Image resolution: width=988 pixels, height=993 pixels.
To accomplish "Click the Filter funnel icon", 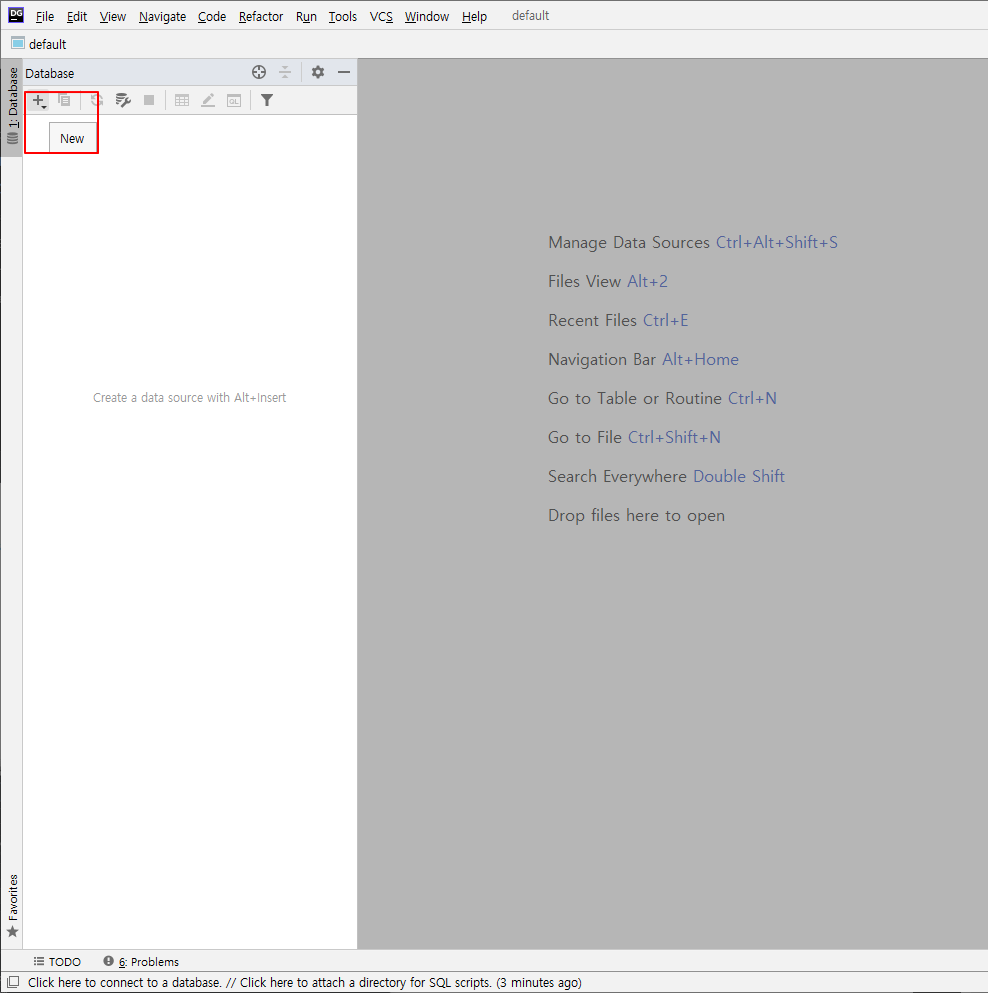I will 267,100.
